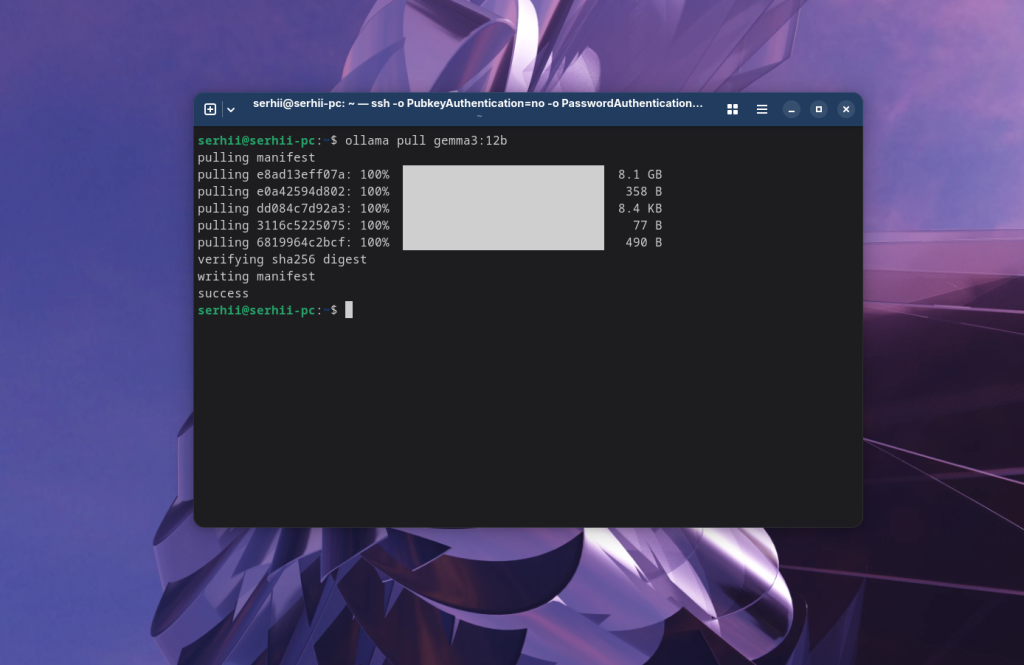Click the "8.4 KB" size value
1024x665 pixels.
click(640, 208)
